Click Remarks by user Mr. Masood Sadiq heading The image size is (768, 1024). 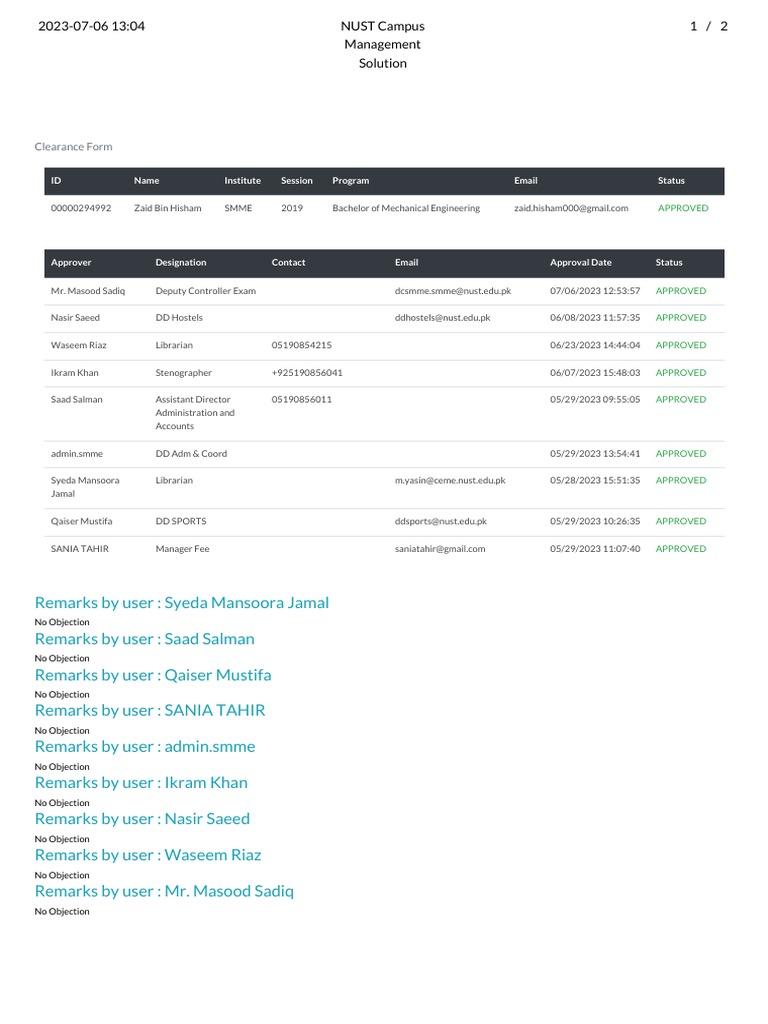pos(164,891)
